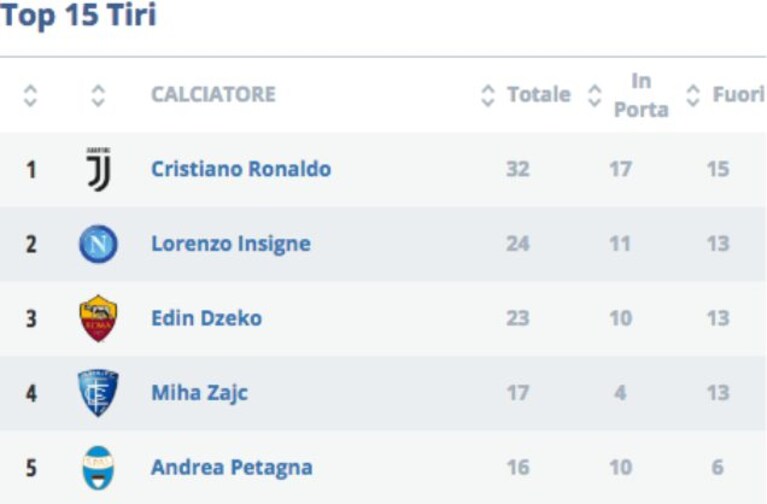Sort by team using second column arrows

point(98,95)
